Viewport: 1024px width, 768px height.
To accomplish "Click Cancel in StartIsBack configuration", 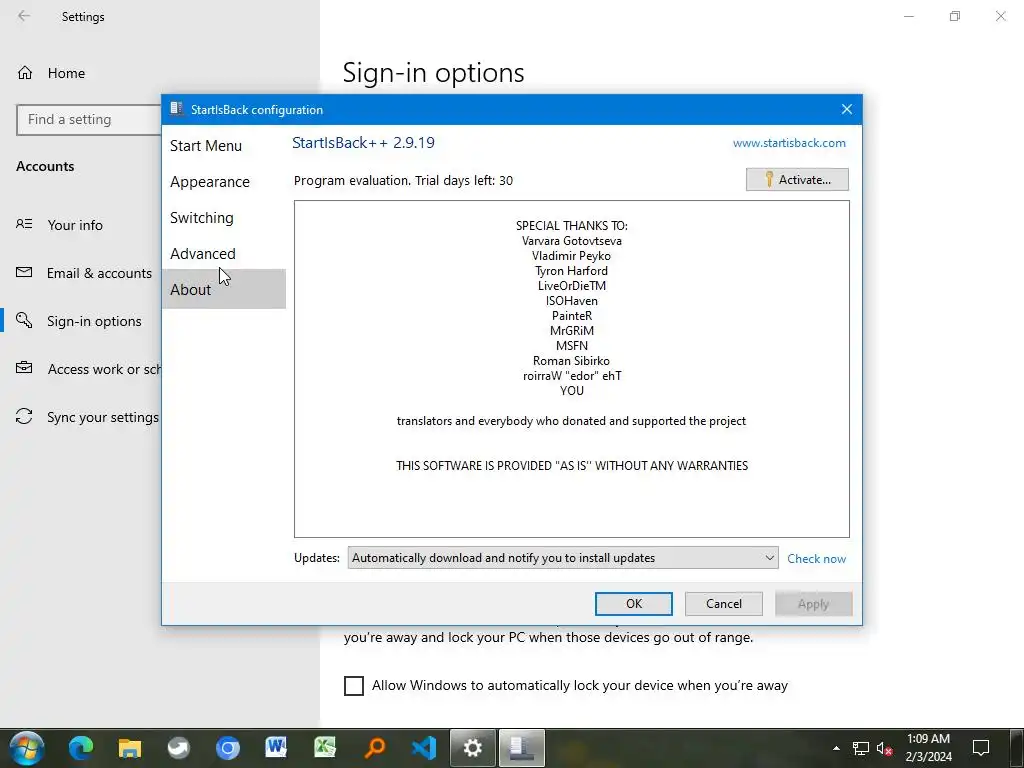I will (724, 604).
